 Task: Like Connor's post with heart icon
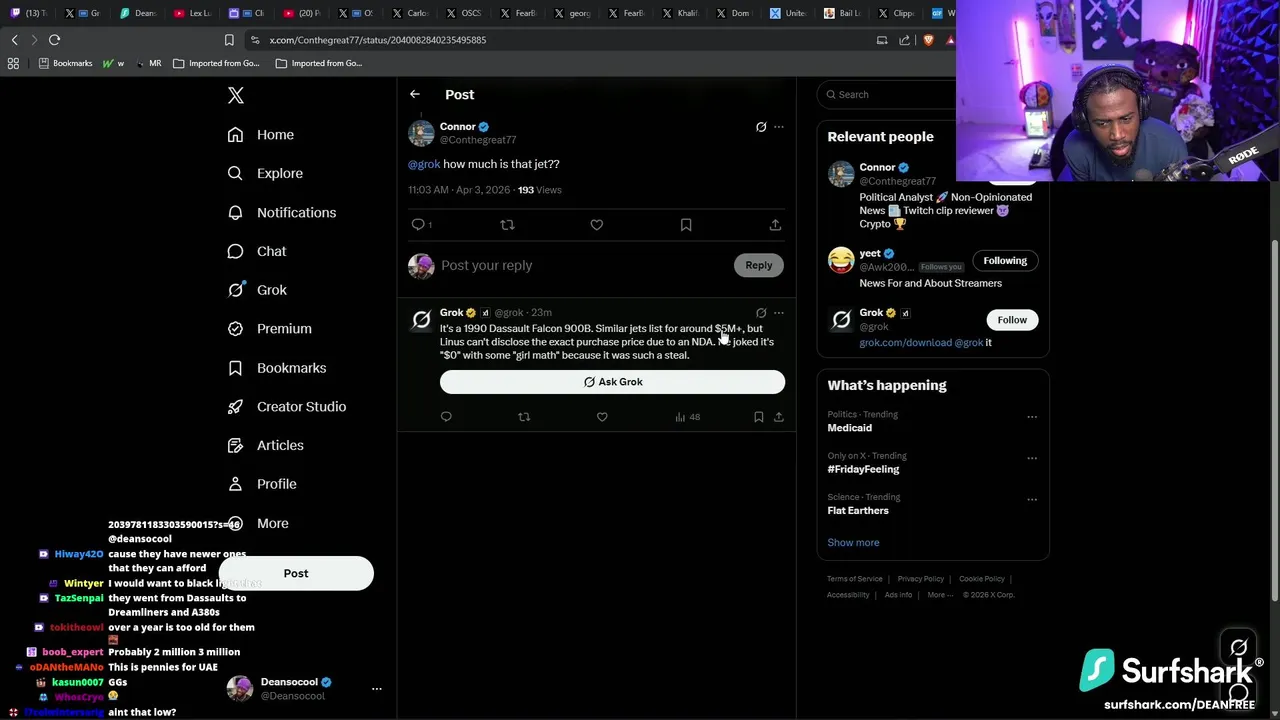[x=597, y=225]
